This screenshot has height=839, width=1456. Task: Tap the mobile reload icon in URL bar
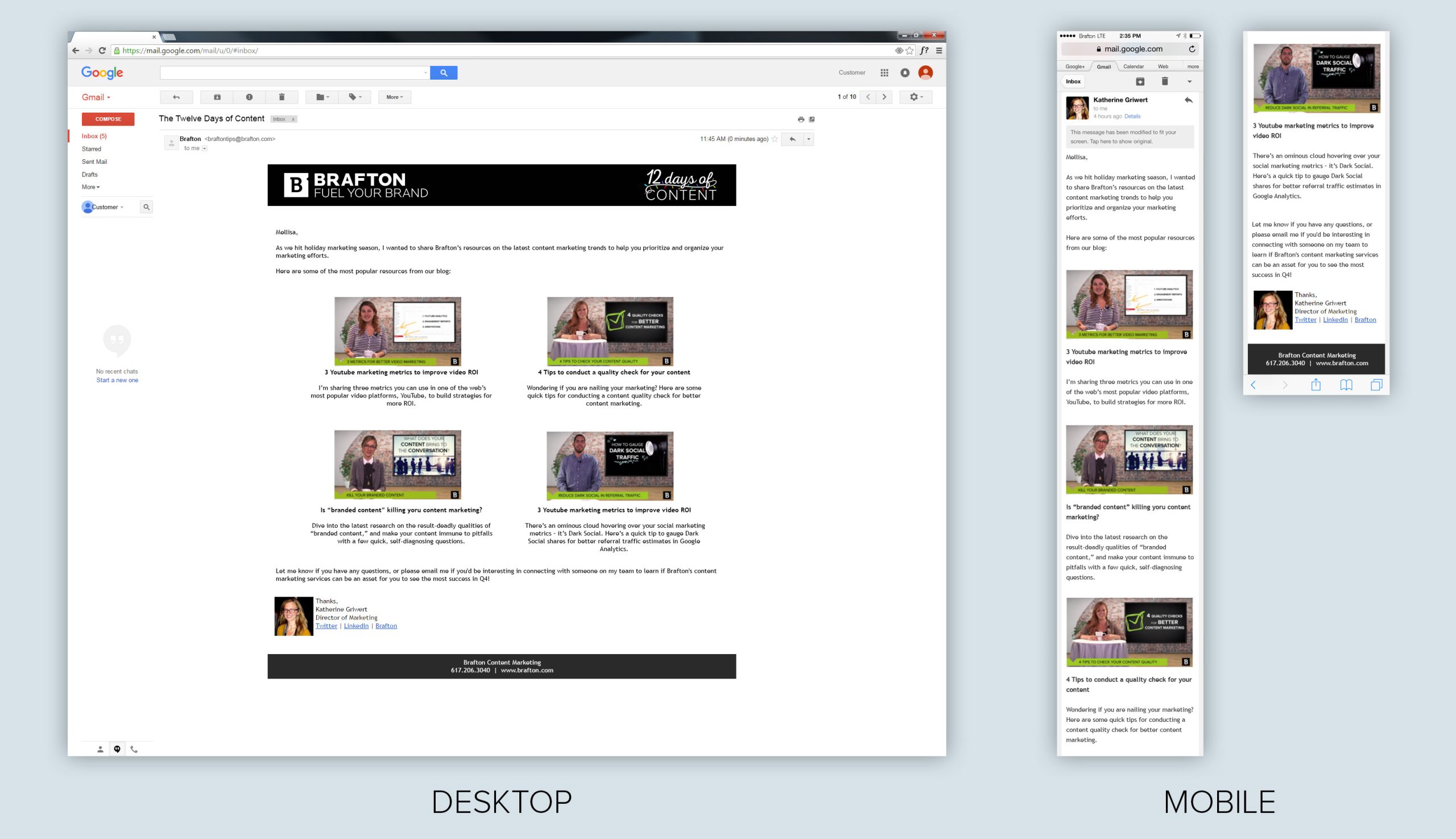[x=1192, y=49]
